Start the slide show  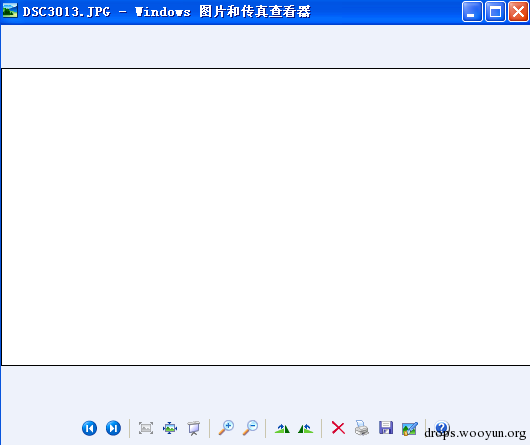194,428
